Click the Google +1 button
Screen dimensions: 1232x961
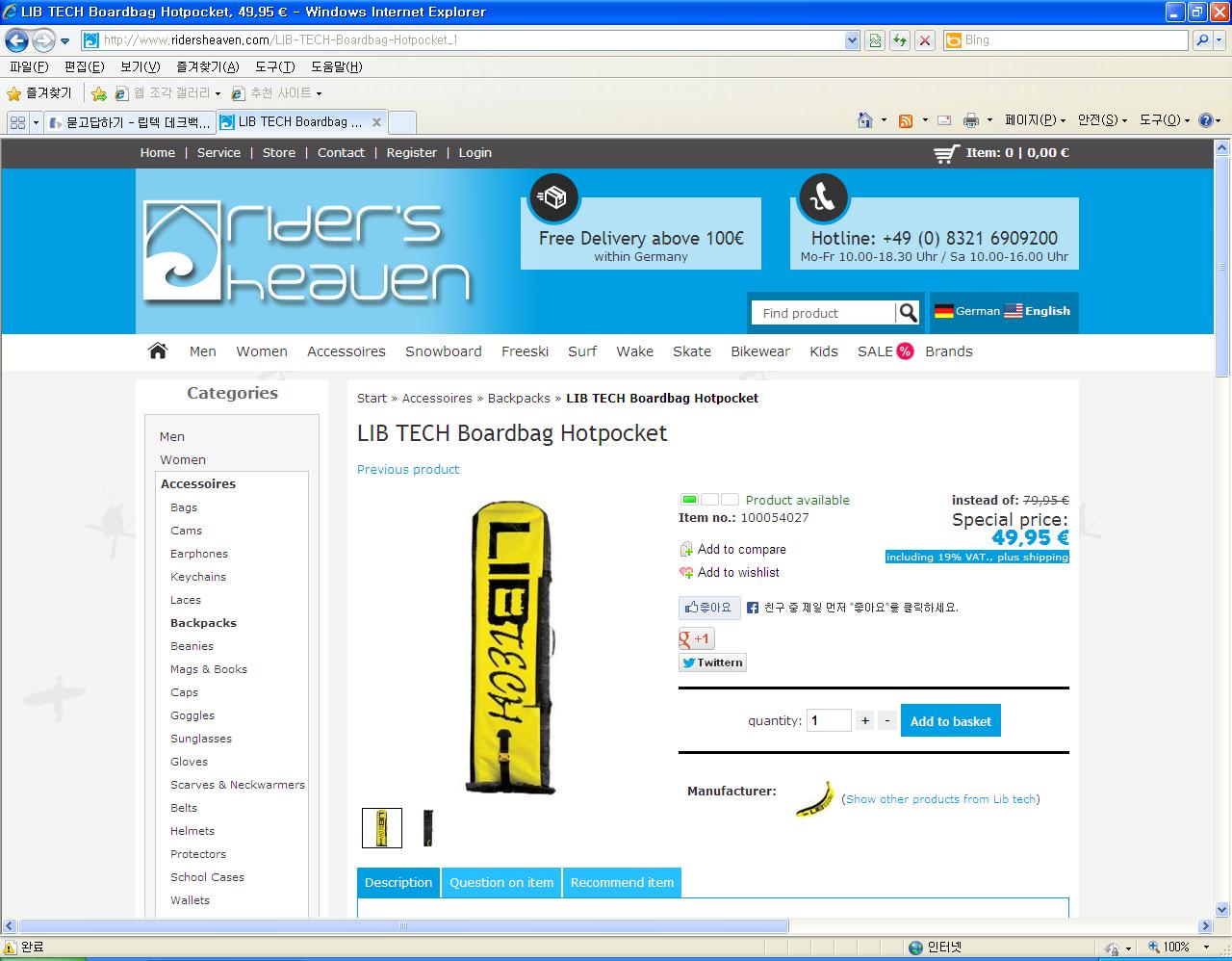(x=696, y=638)
